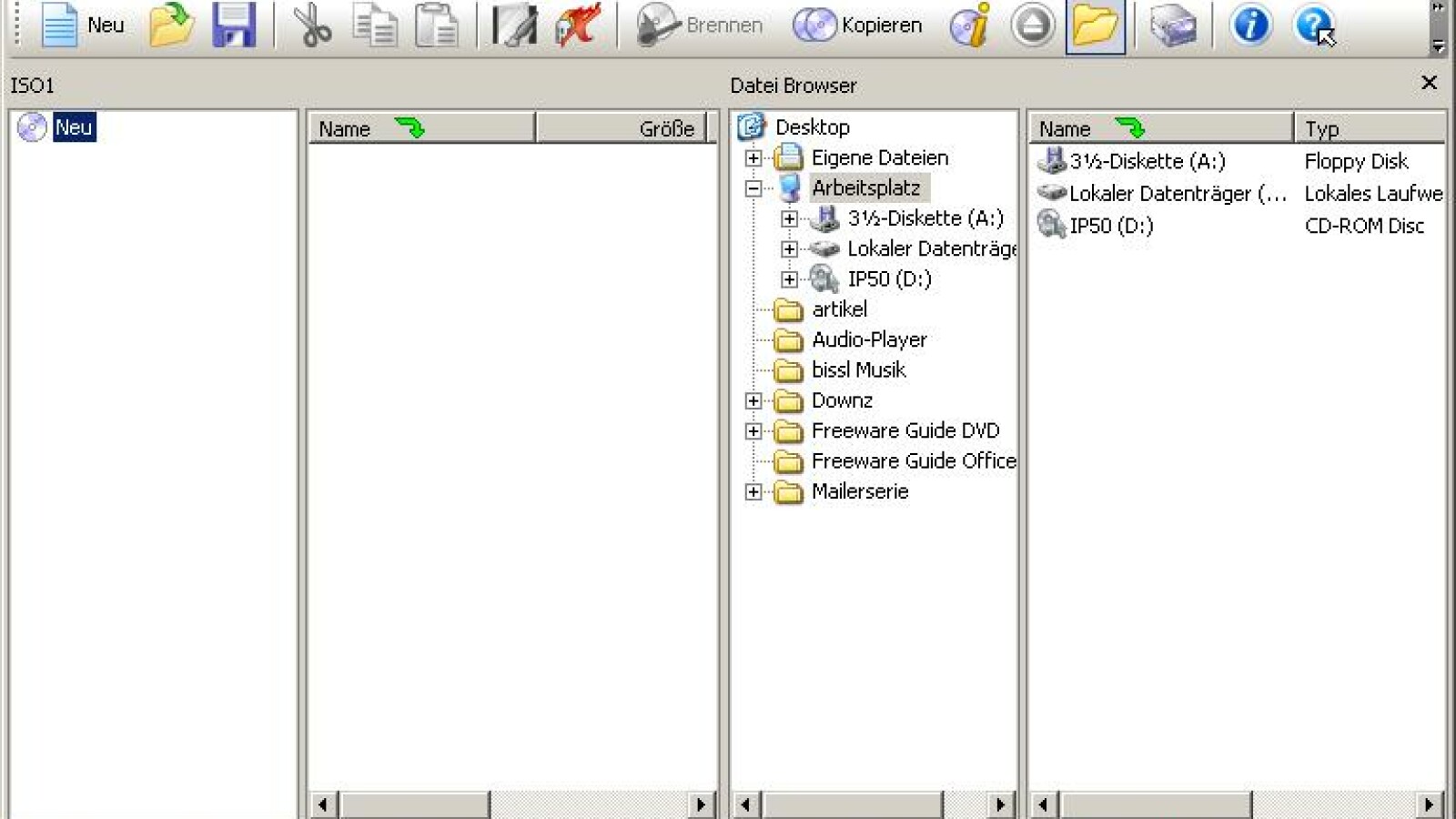Show disc information via the disc info icon
This screenshot has height=819, width=1456.
coord(970,25)
